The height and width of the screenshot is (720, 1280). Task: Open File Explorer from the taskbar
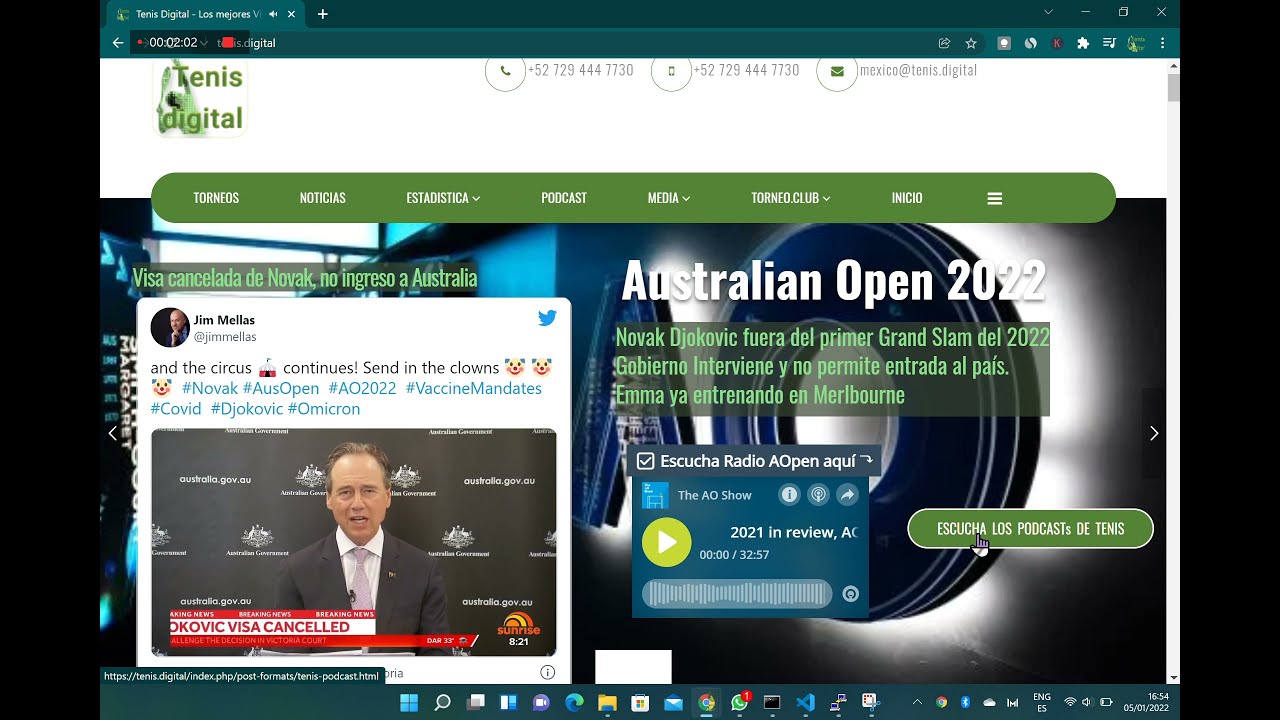coord(607,702)
